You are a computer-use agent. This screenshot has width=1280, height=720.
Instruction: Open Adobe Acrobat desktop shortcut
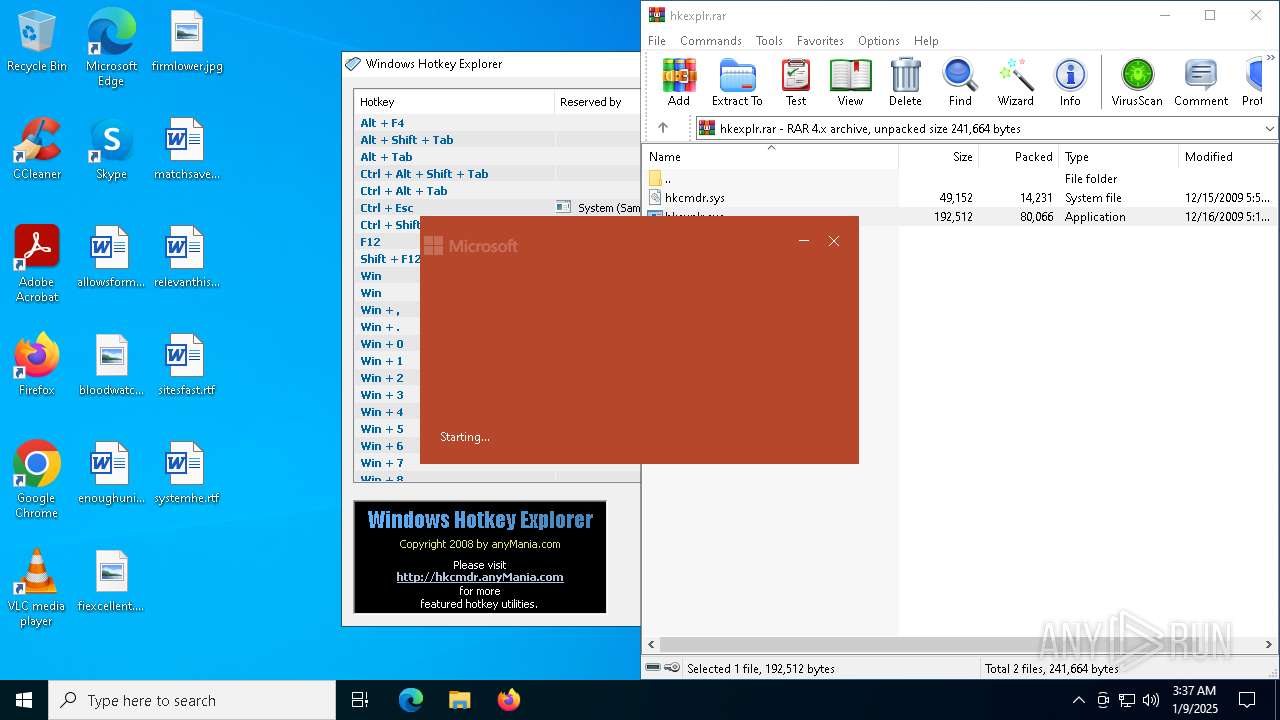pyautogui.click(x=37, y=263)
